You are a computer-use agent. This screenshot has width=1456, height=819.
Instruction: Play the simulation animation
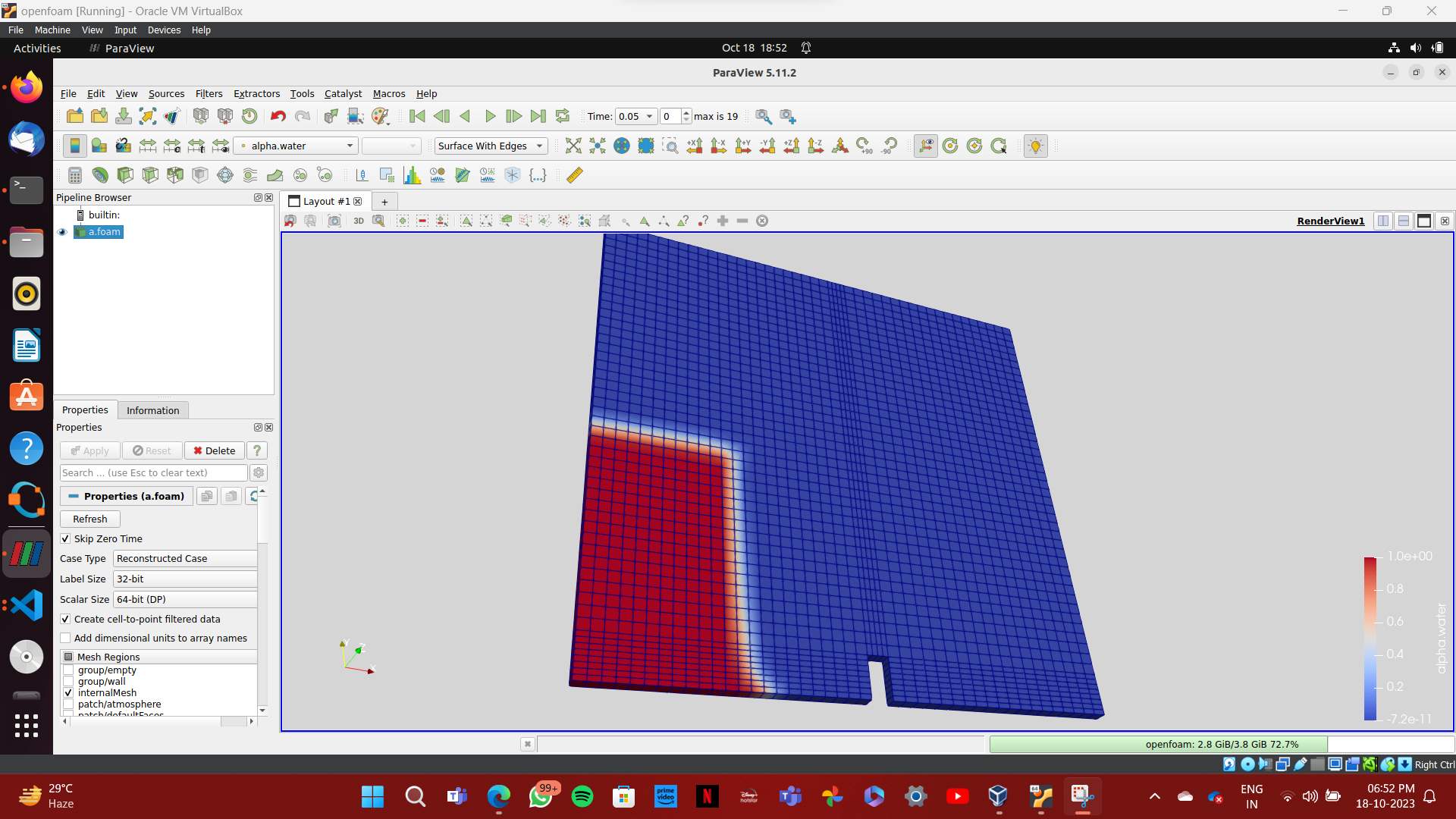[x=490, y=116]
